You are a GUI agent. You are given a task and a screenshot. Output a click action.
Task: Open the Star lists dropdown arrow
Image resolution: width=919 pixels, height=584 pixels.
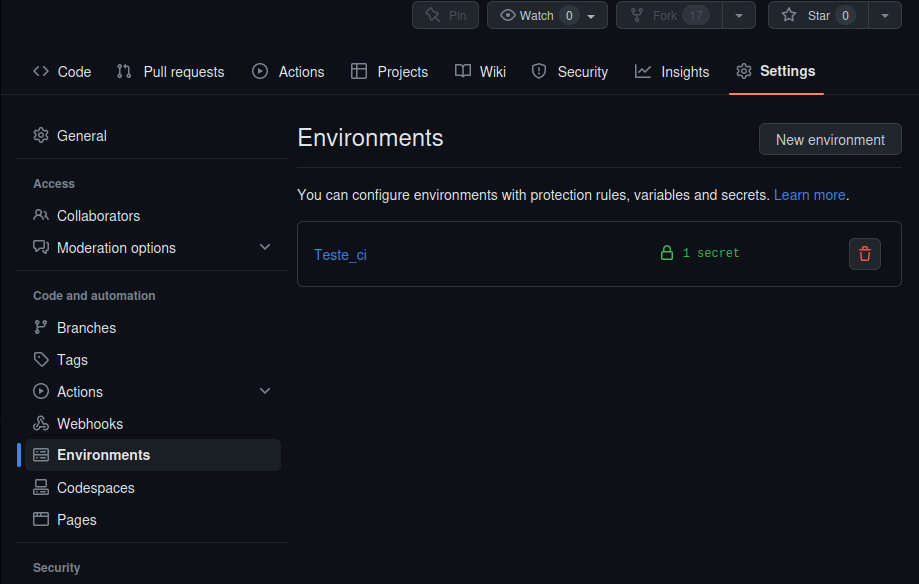click(885, 16)
